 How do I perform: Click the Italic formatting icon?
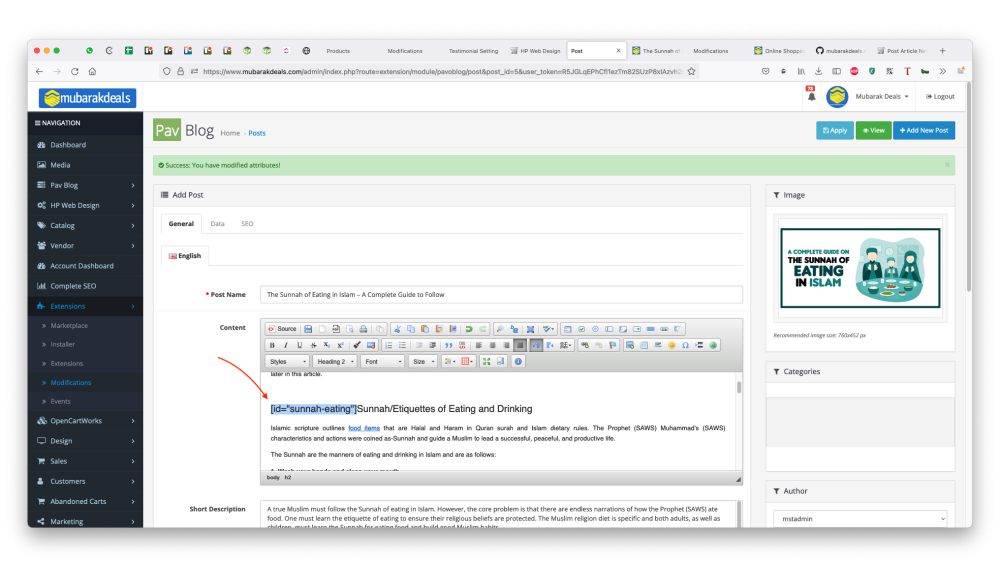284,345
